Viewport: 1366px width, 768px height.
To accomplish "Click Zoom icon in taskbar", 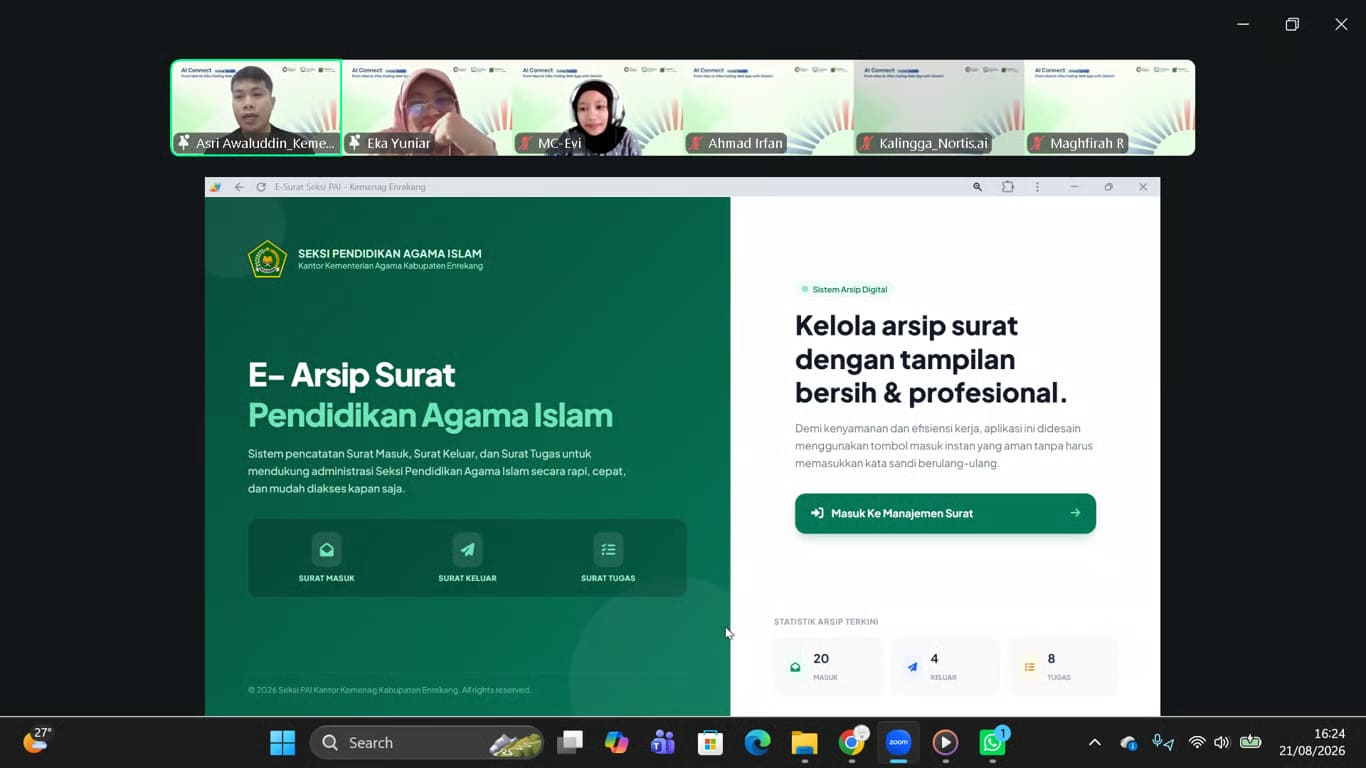I will click(x=898, y=743).
